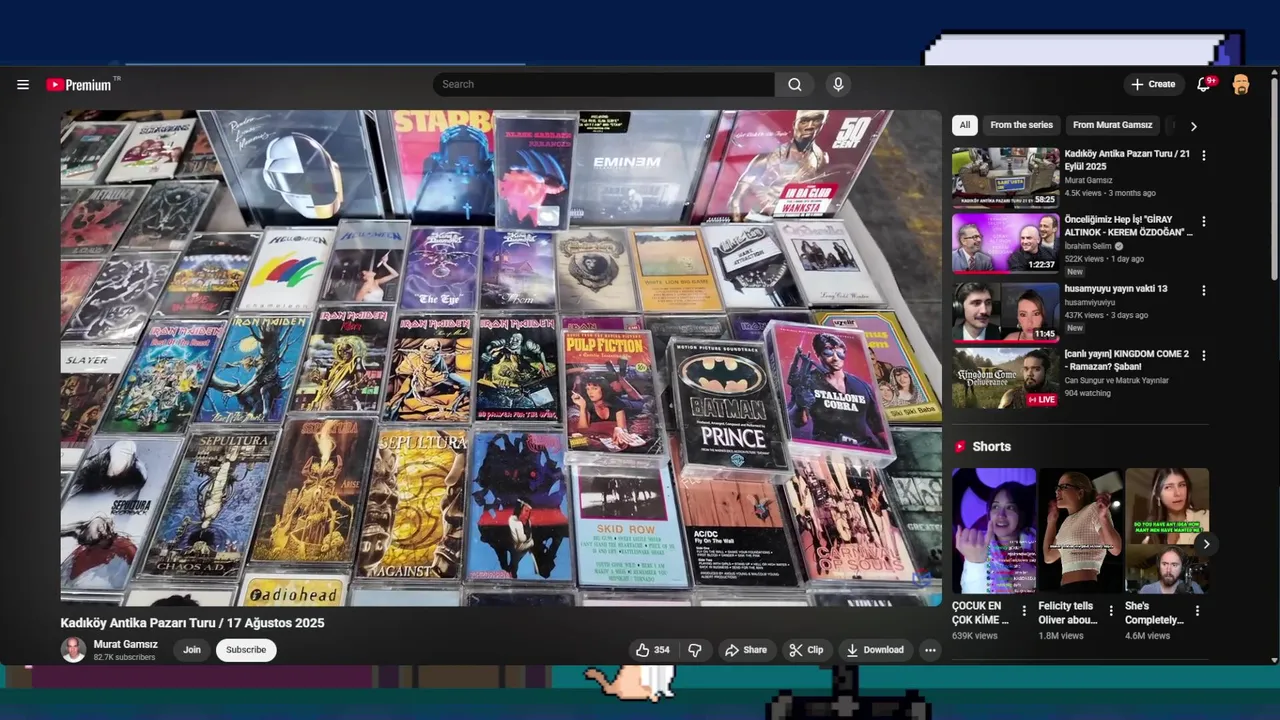The image size is (1280, 720).
Task: Open Can Sungur ve Matruk Yayınlar link
Action: click(x=1116, y=381)
